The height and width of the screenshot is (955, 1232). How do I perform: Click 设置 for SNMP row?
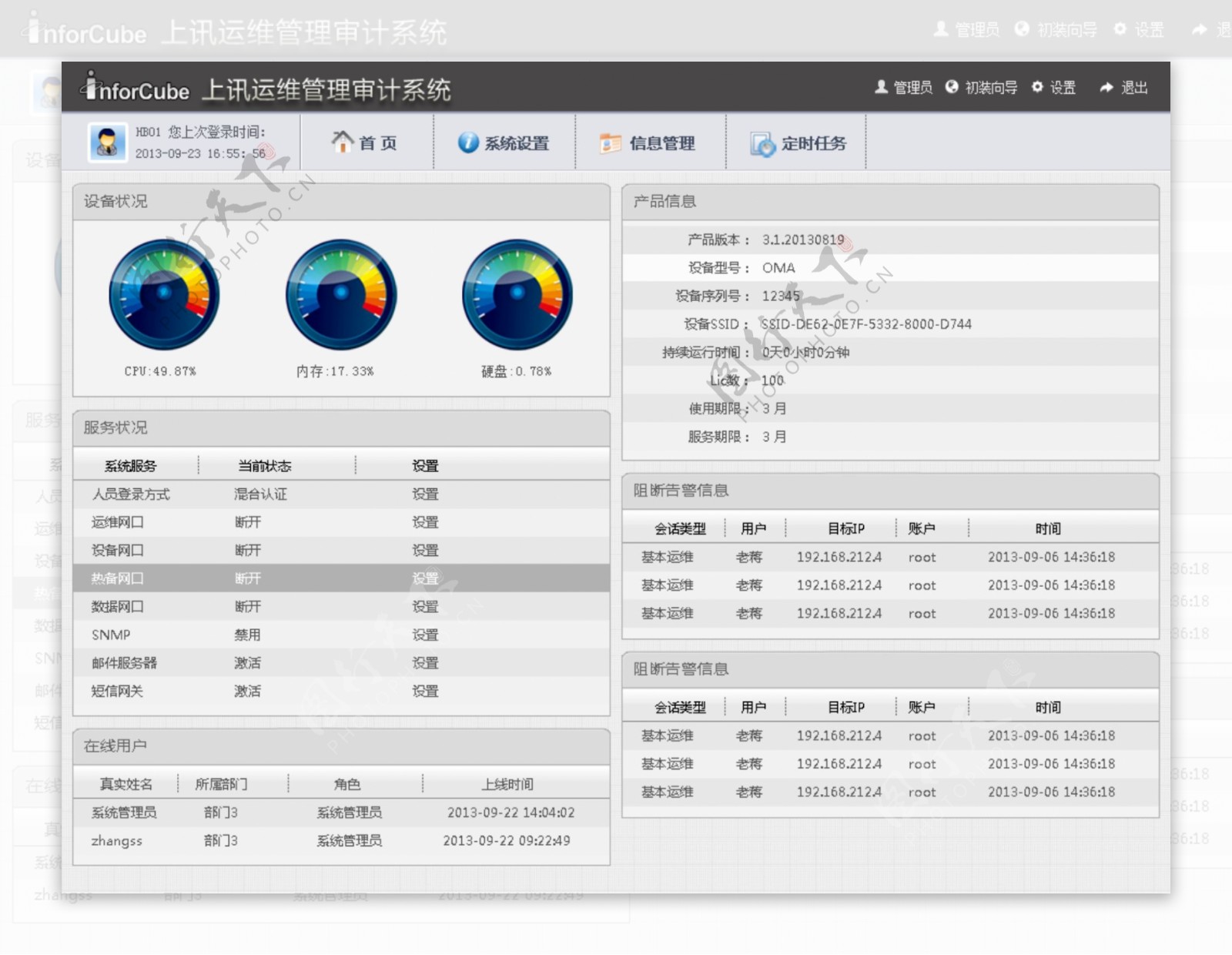tap(425, 635)
